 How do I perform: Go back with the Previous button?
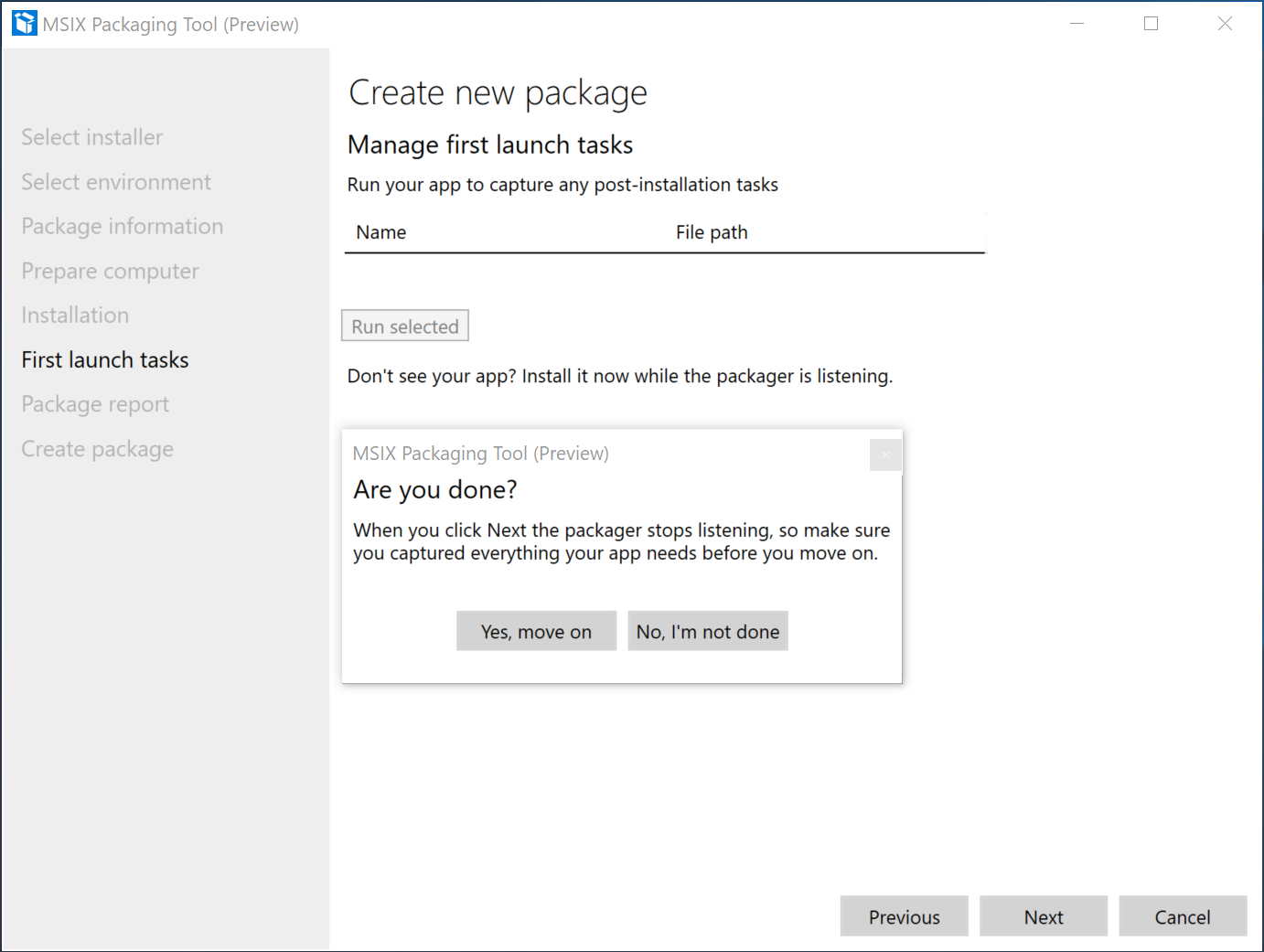(905, 916)
